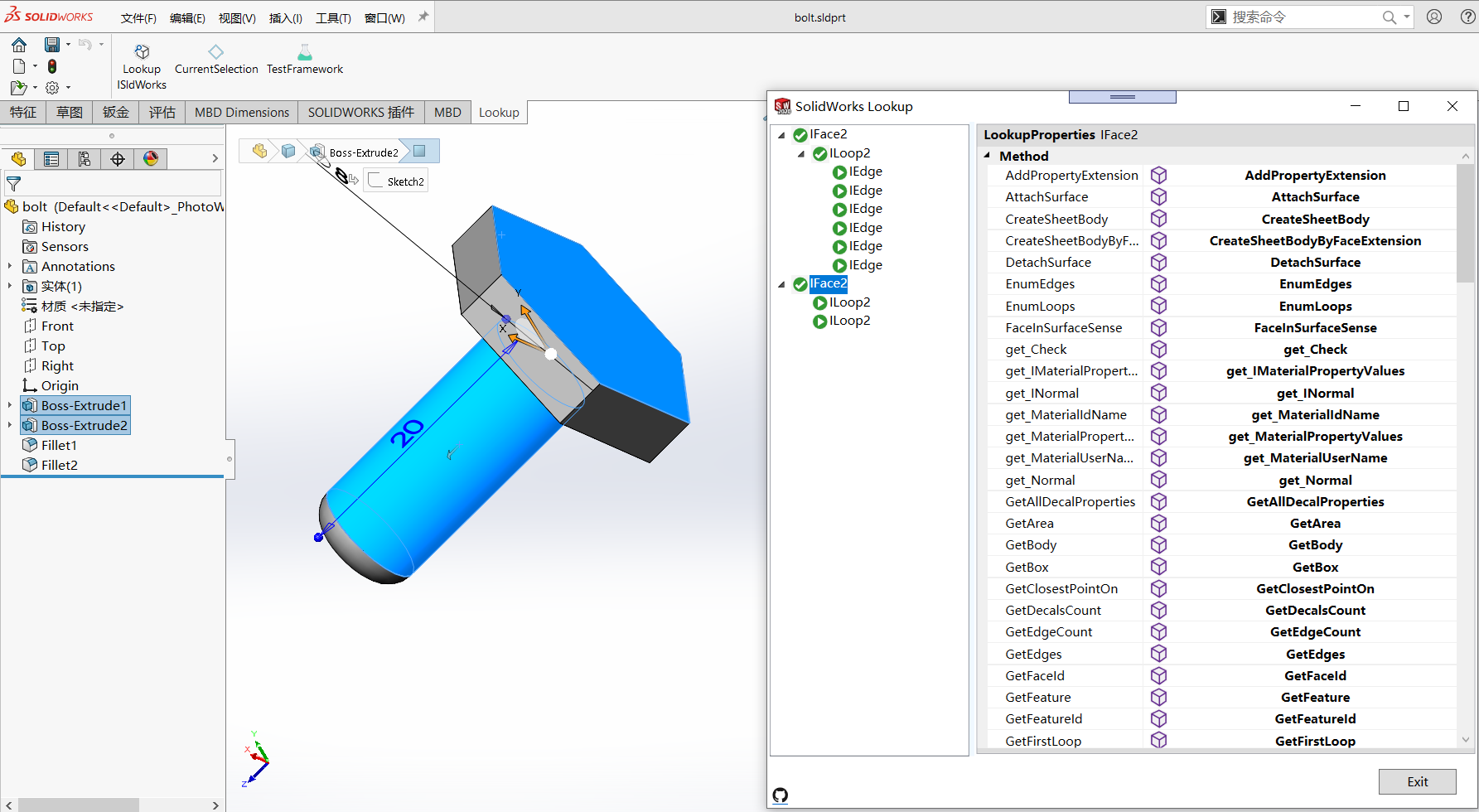The image size is (1479, 812).
Task: Click the solid body cube breadcrumb icon
Action: coord(288,151)
